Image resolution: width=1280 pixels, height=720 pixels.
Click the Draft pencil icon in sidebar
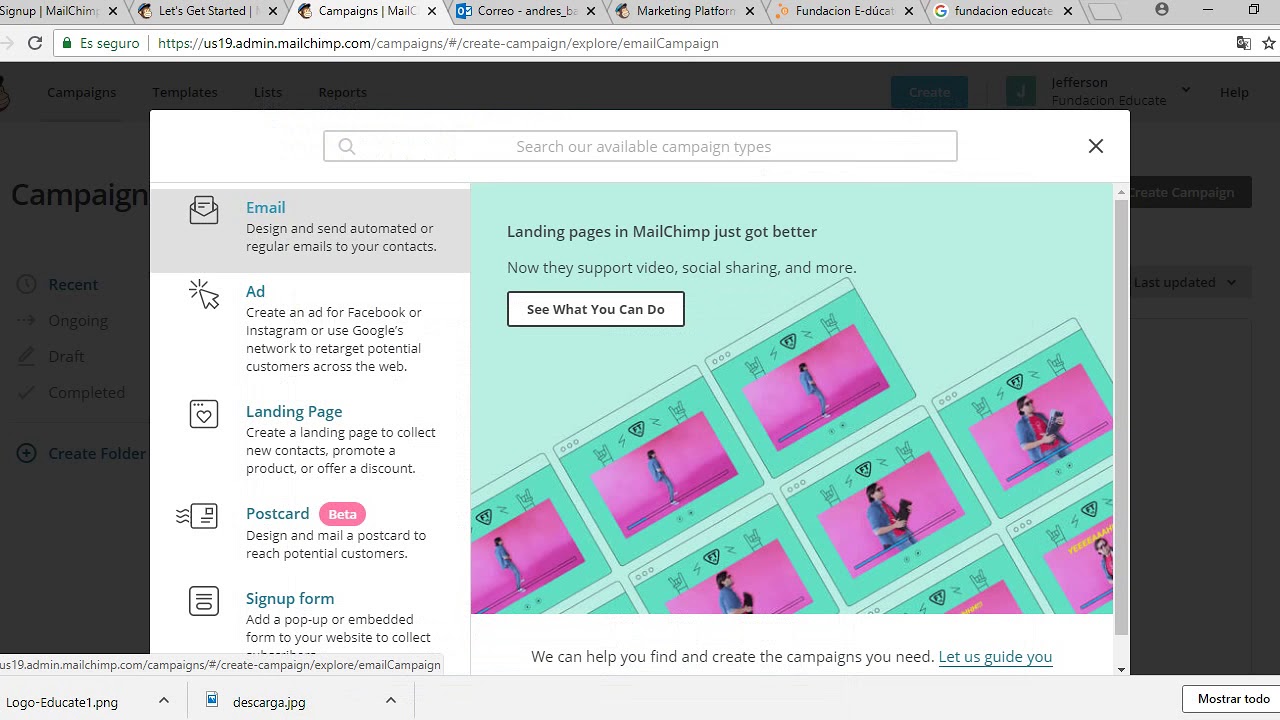tap(26, 356)
